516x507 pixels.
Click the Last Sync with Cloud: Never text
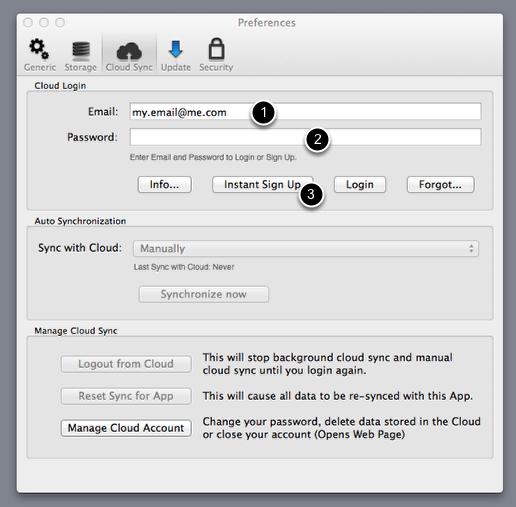[x=184, y=267]
